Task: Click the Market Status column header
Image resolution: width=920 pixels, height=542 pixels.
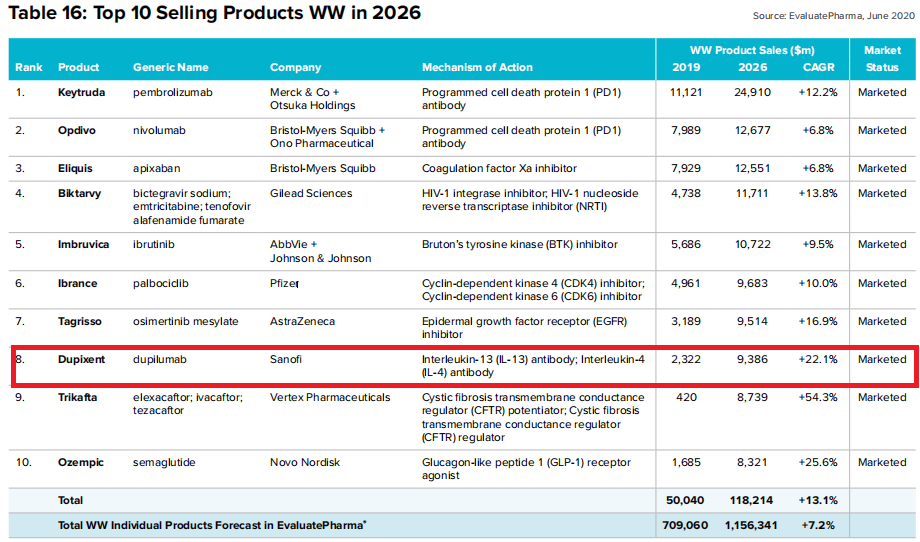Action: click(x=882, y=58)
